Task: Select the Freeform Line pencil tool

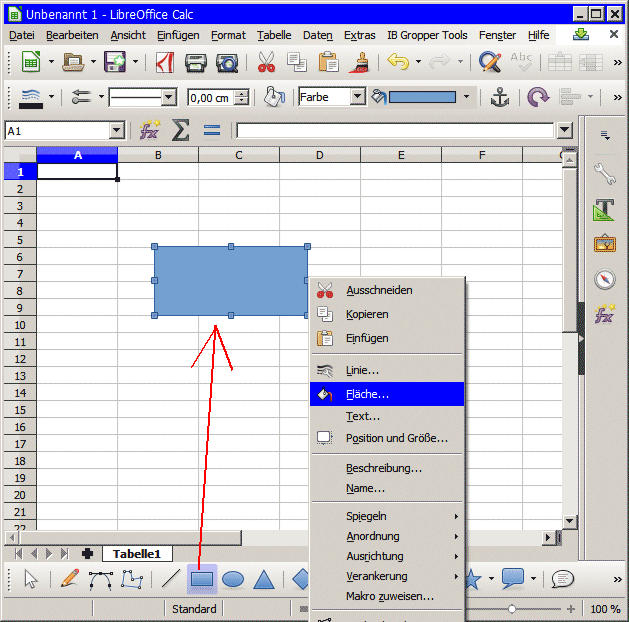Action: click(x=69, y=579)
